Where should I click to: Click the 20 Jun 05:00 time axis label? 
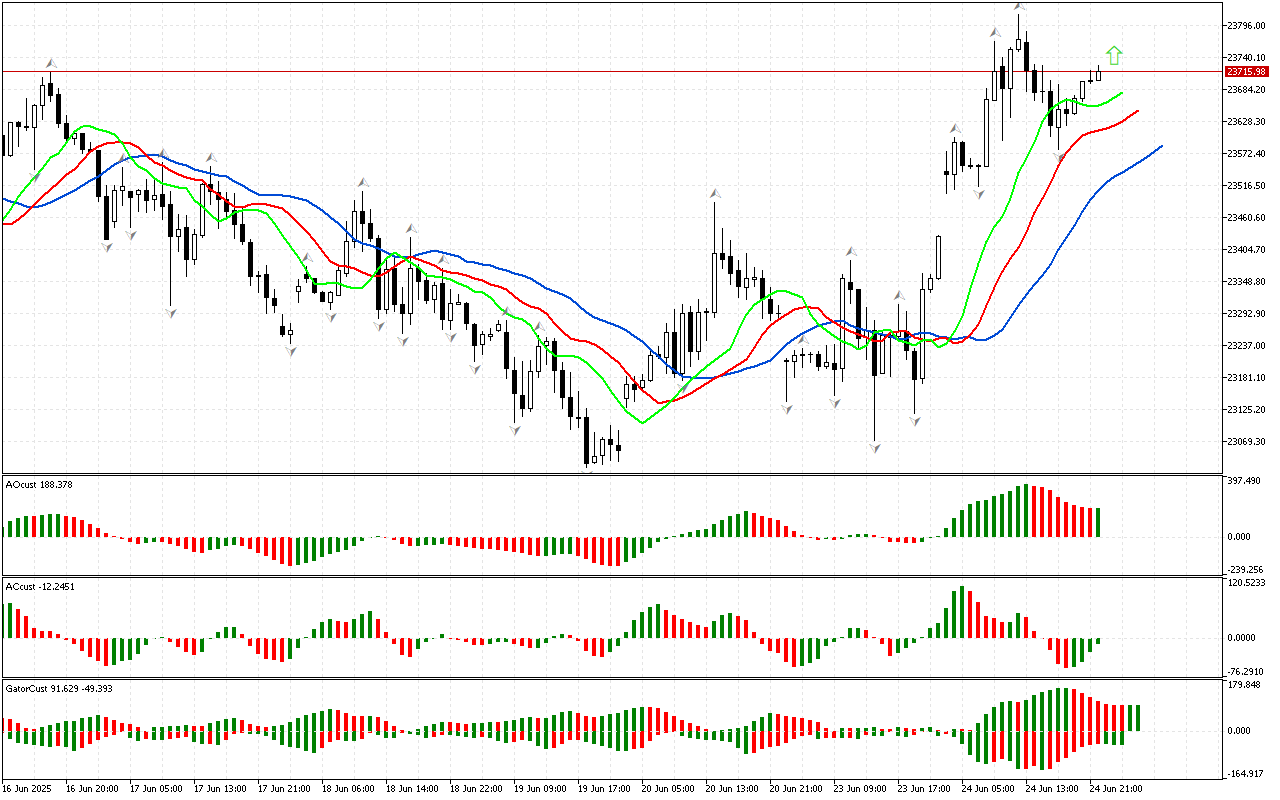(x=668, y=789)
